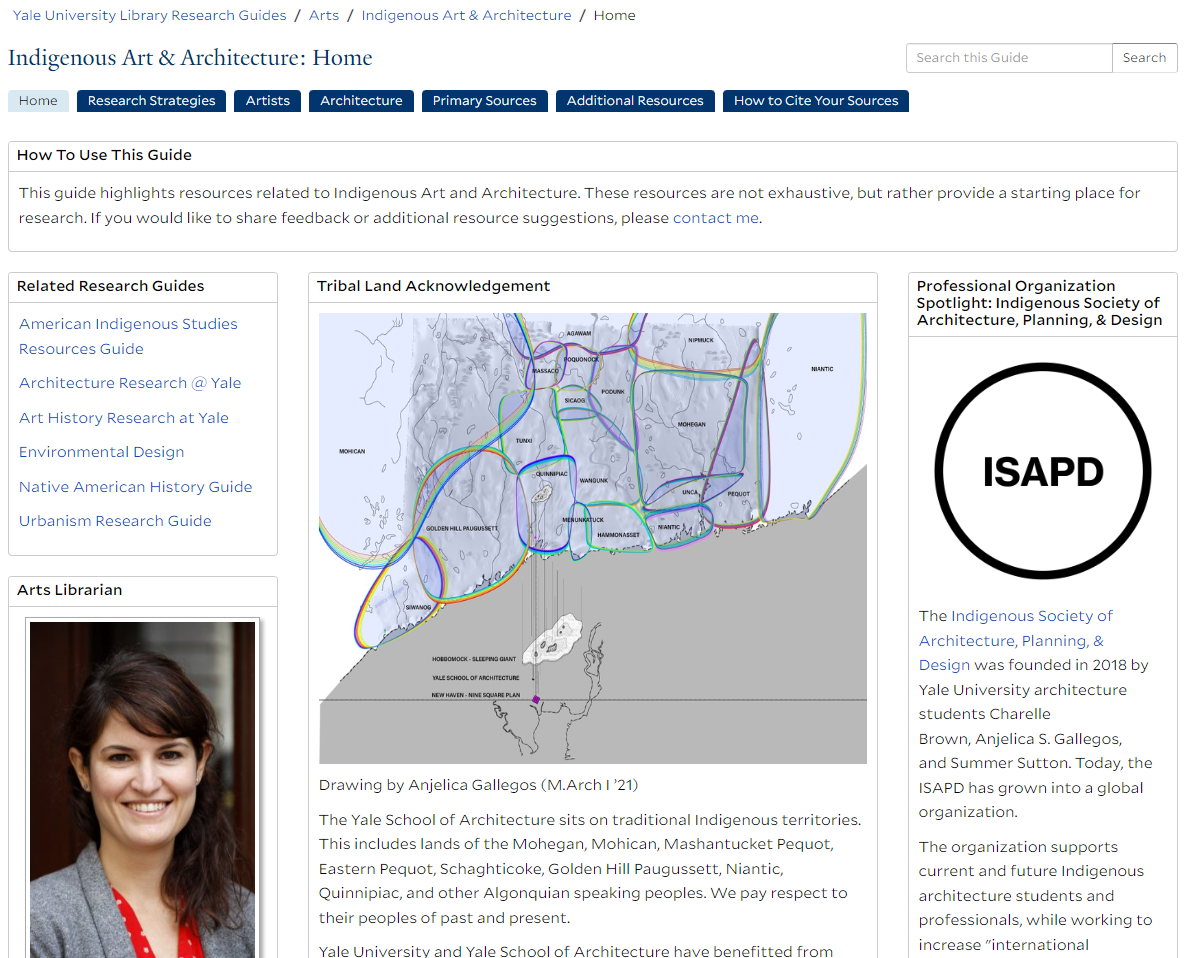The height and width of the screenshot is (958, 1187).
Task: Click the Related Research Guides heading
Action: click(x=111, y=286)
